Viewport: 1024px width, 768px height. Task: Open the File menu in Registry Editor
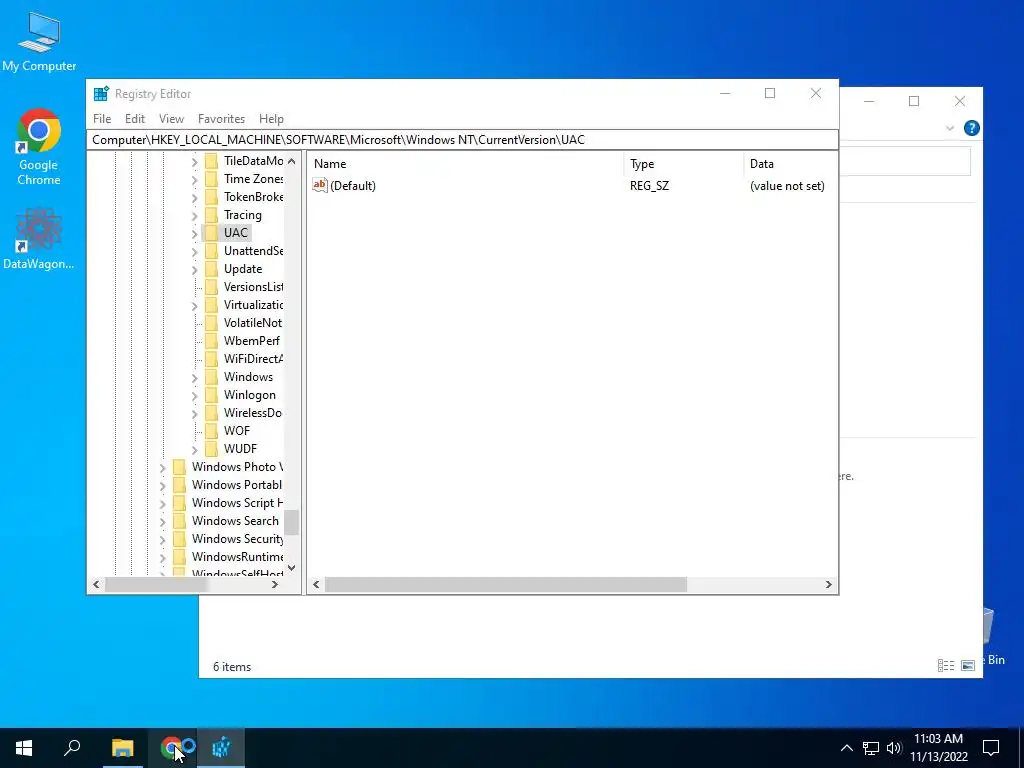pos(102,119)
